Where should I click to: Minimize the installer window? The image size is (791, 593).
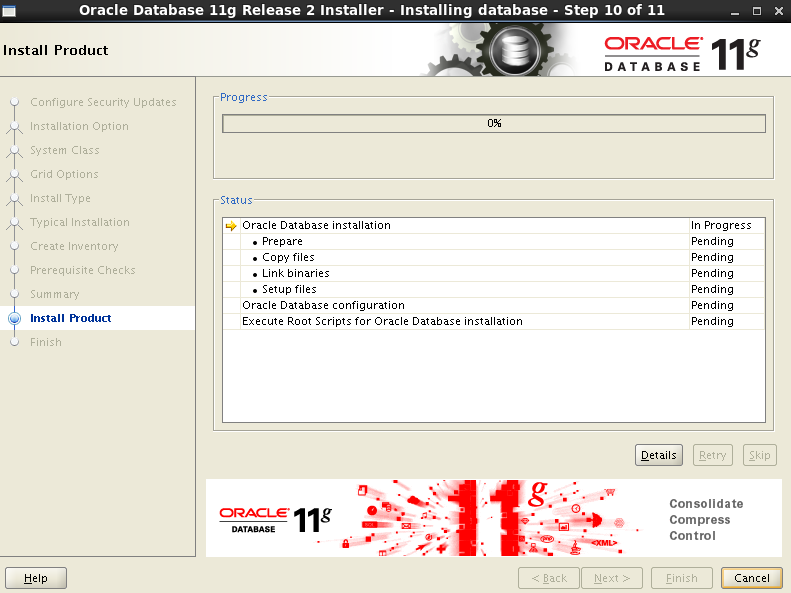[x=735, y=11]
